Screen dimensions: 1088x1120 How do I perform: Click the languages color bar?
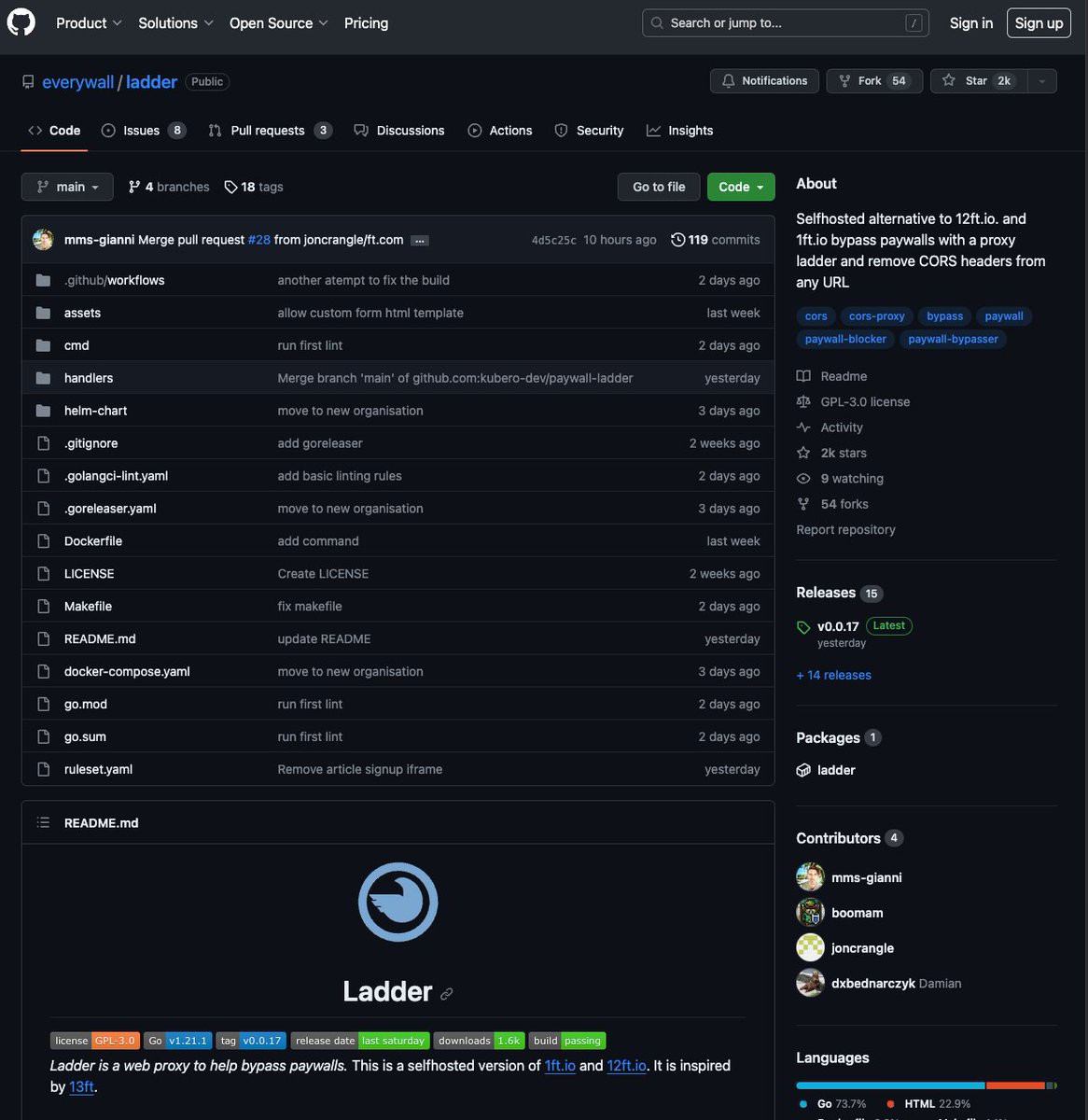click(x=927, y=1085)
